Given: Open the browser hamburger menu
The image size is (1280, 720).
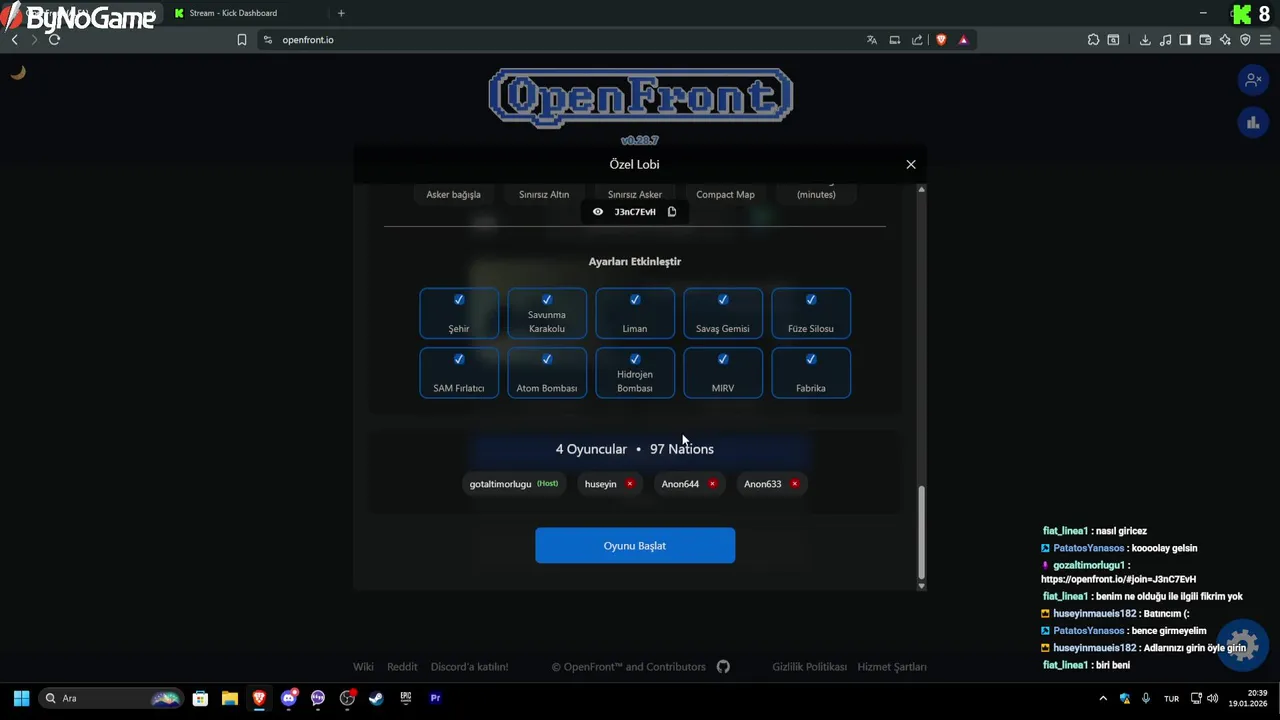Looking at the screenshot, I should 1265,40.
